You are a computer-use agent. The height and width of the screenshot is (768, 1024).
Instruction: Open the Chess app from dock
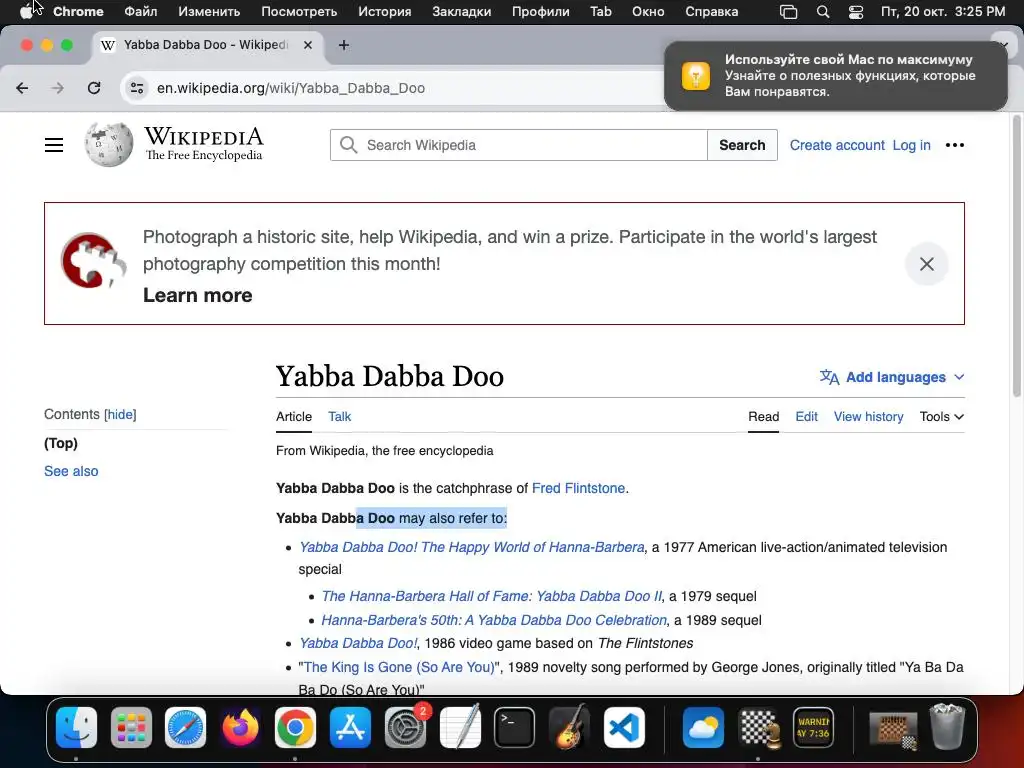pos(758,728)
